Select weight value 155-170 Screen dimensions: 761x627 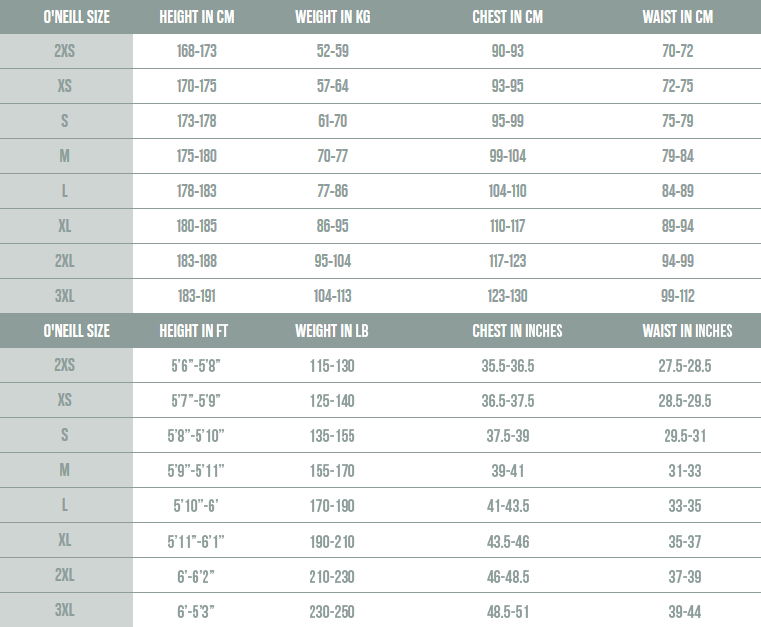click(x=332, y=470)
